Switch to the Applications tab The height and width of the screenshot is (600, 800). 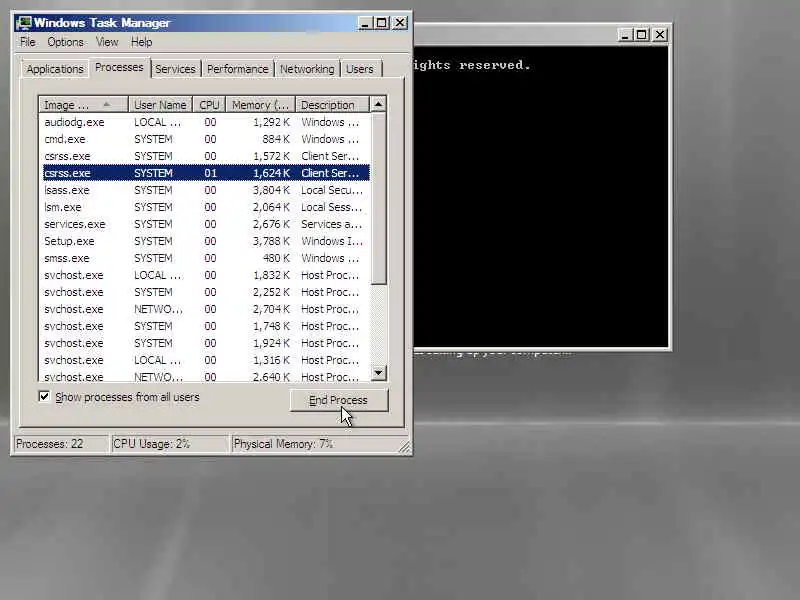[55, 69]
